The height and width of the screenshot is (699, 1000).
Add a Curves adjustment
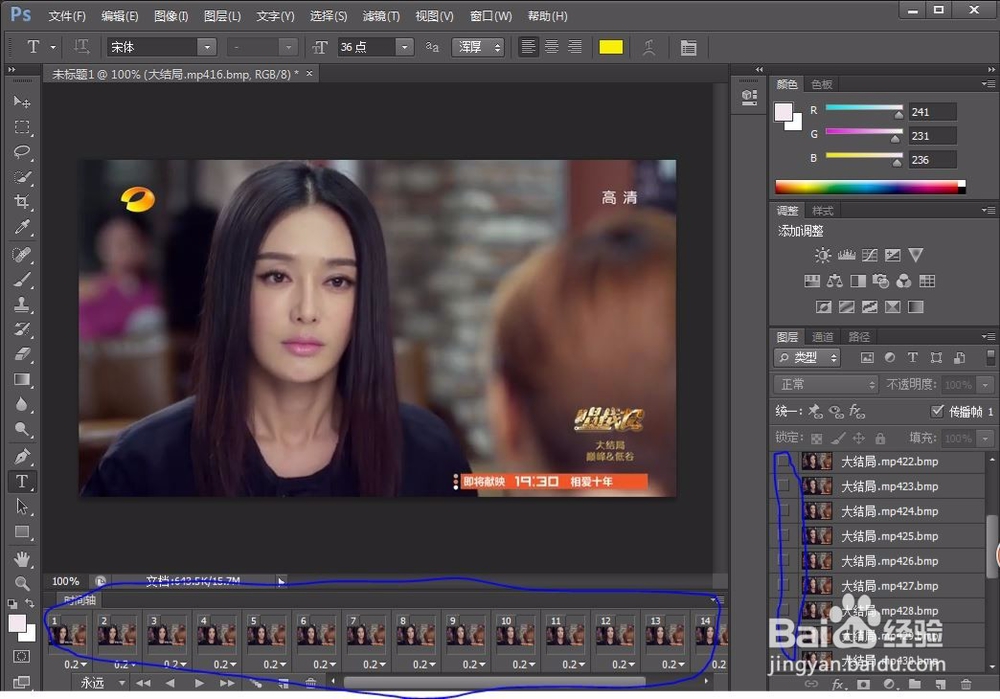(x=869, y=255)
